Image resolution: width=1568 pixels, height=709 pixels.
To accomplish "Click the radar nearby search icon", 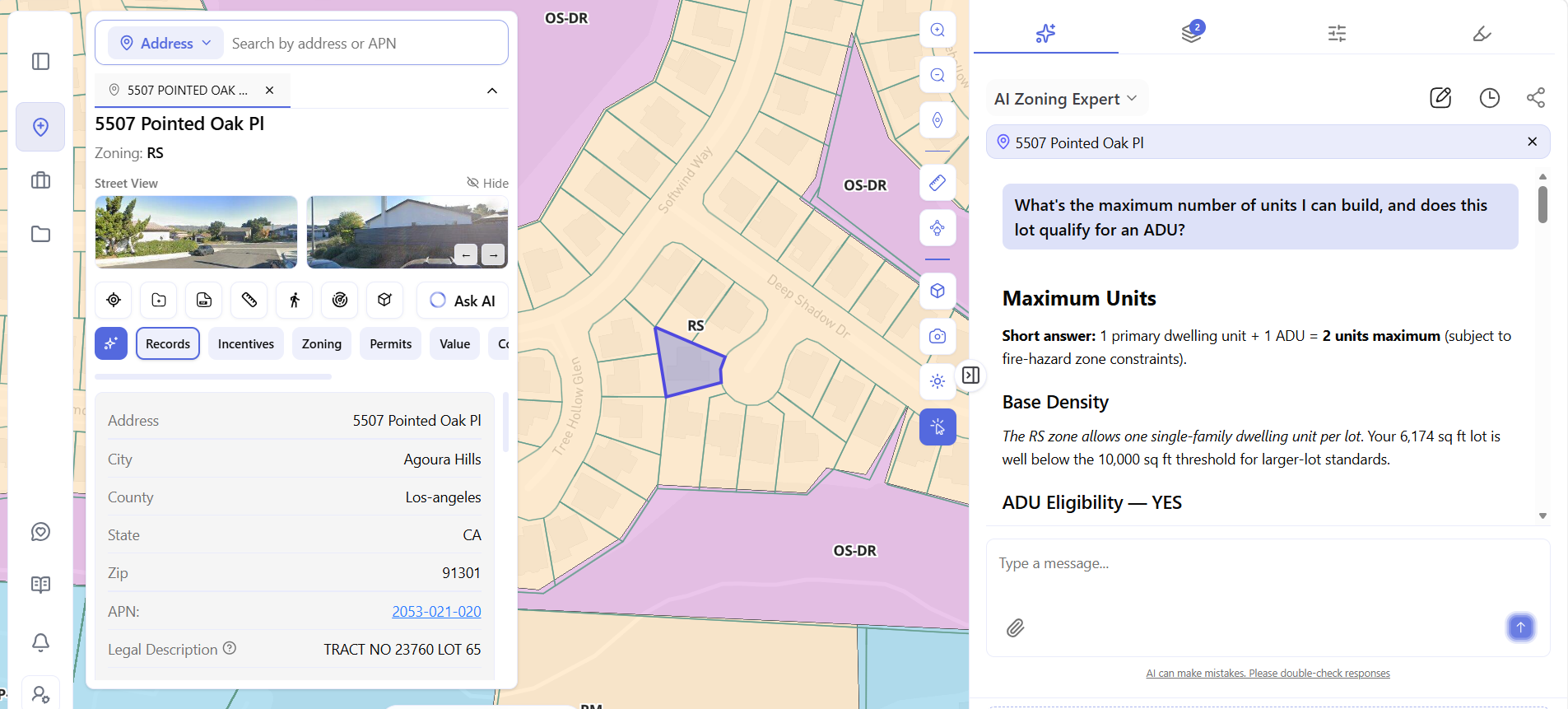I will (340, 301).
